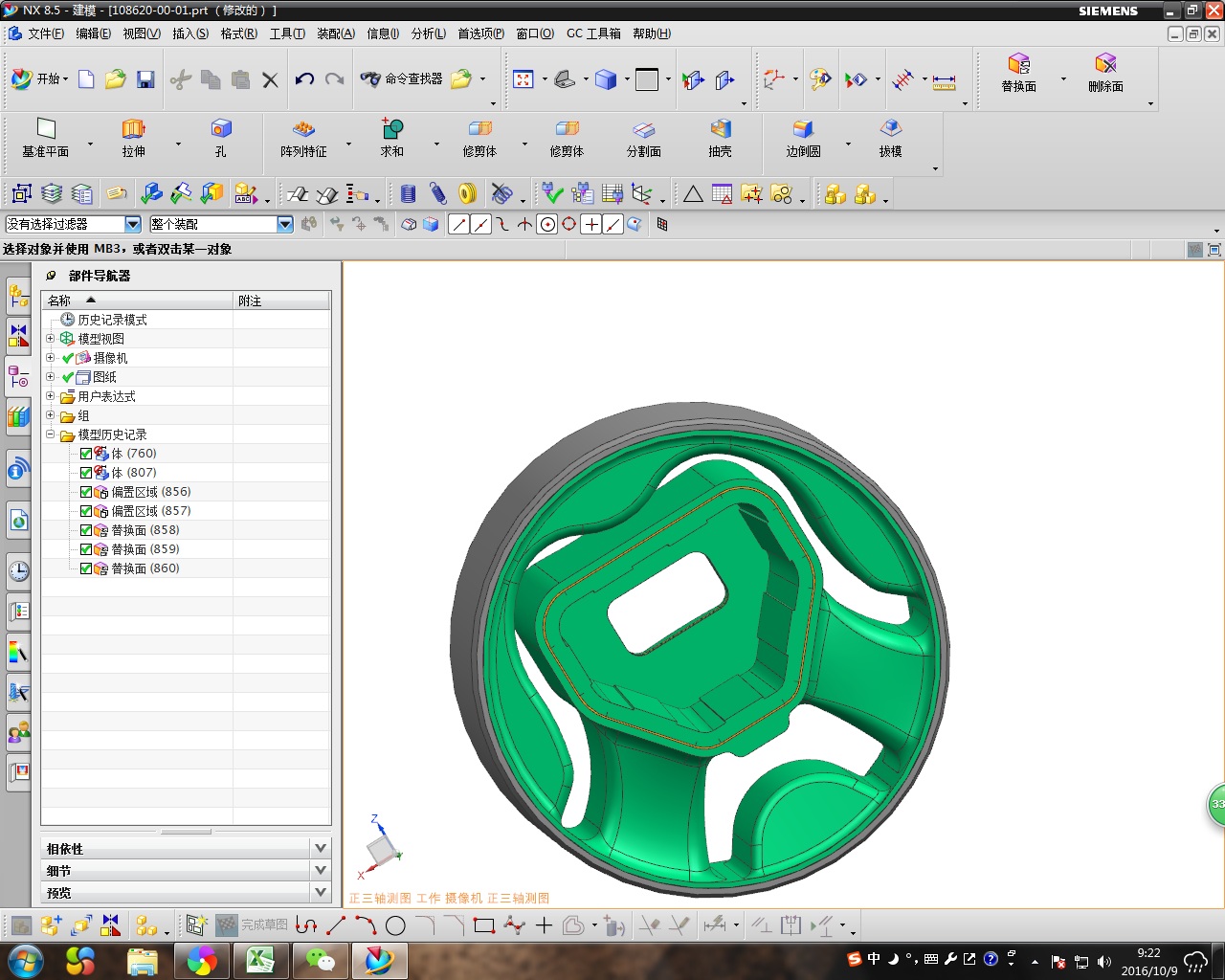Click the XYZ coordinate triad in viewport
Viewport: 1225px width, 980px height.
381,847
